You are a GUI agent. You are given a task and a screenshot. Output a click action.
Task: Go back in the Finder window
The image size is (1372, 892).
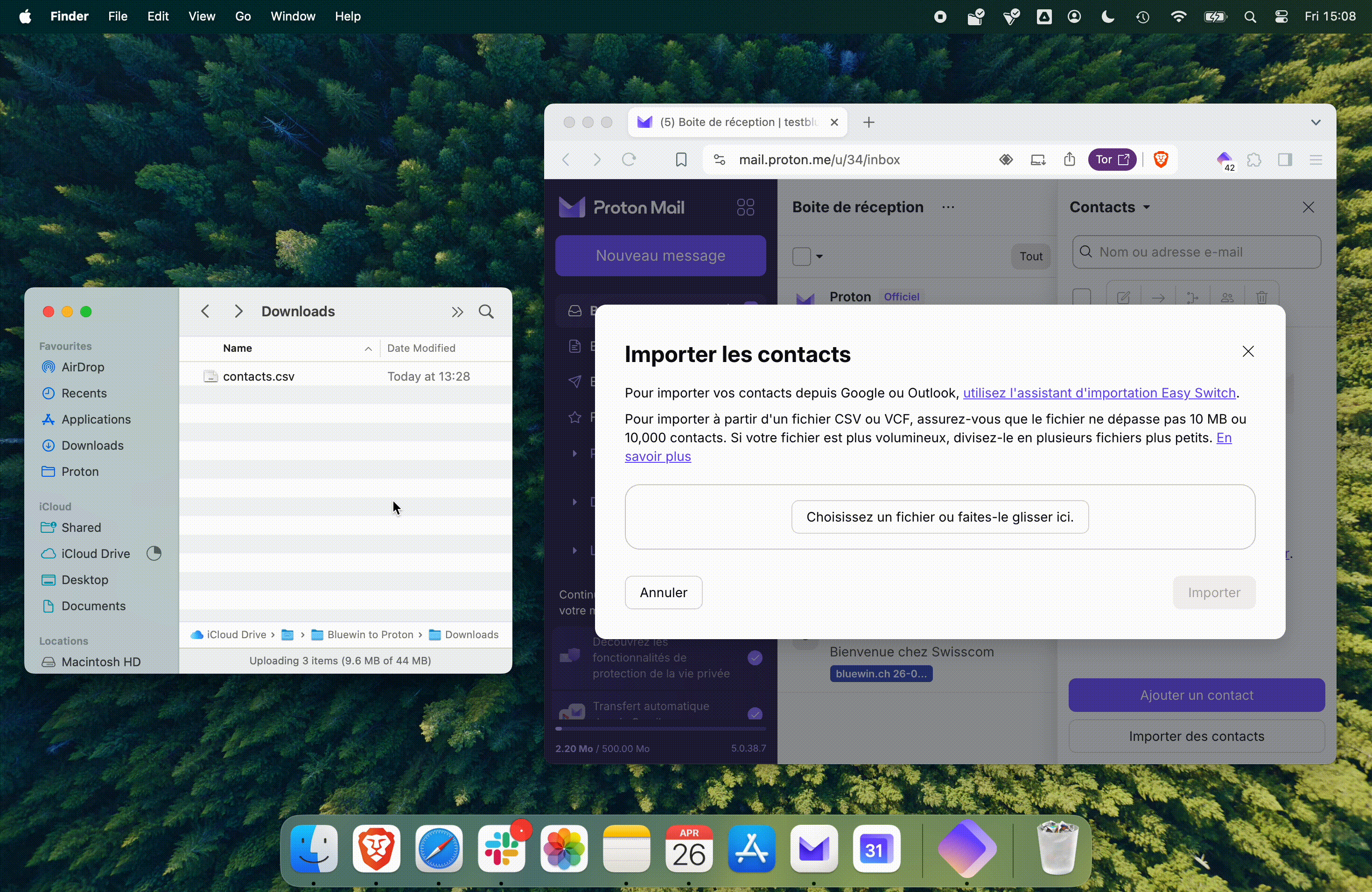click(205, 312)
